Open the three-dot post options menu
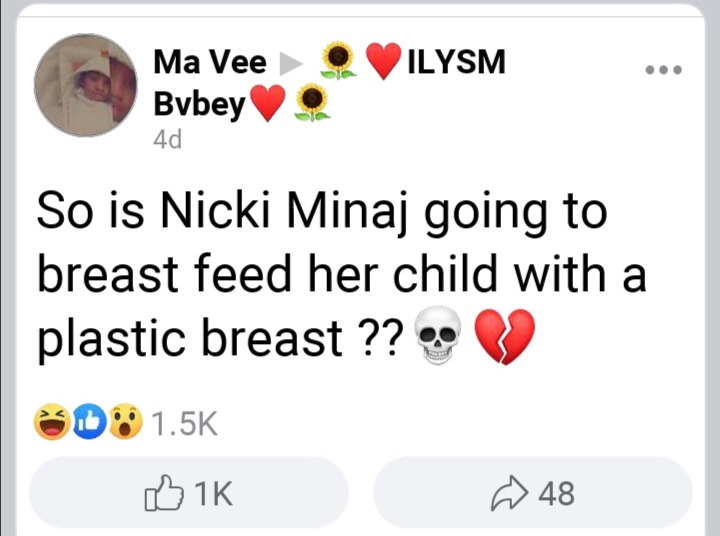Screen dimensions: 720x536 coord(663,70)
